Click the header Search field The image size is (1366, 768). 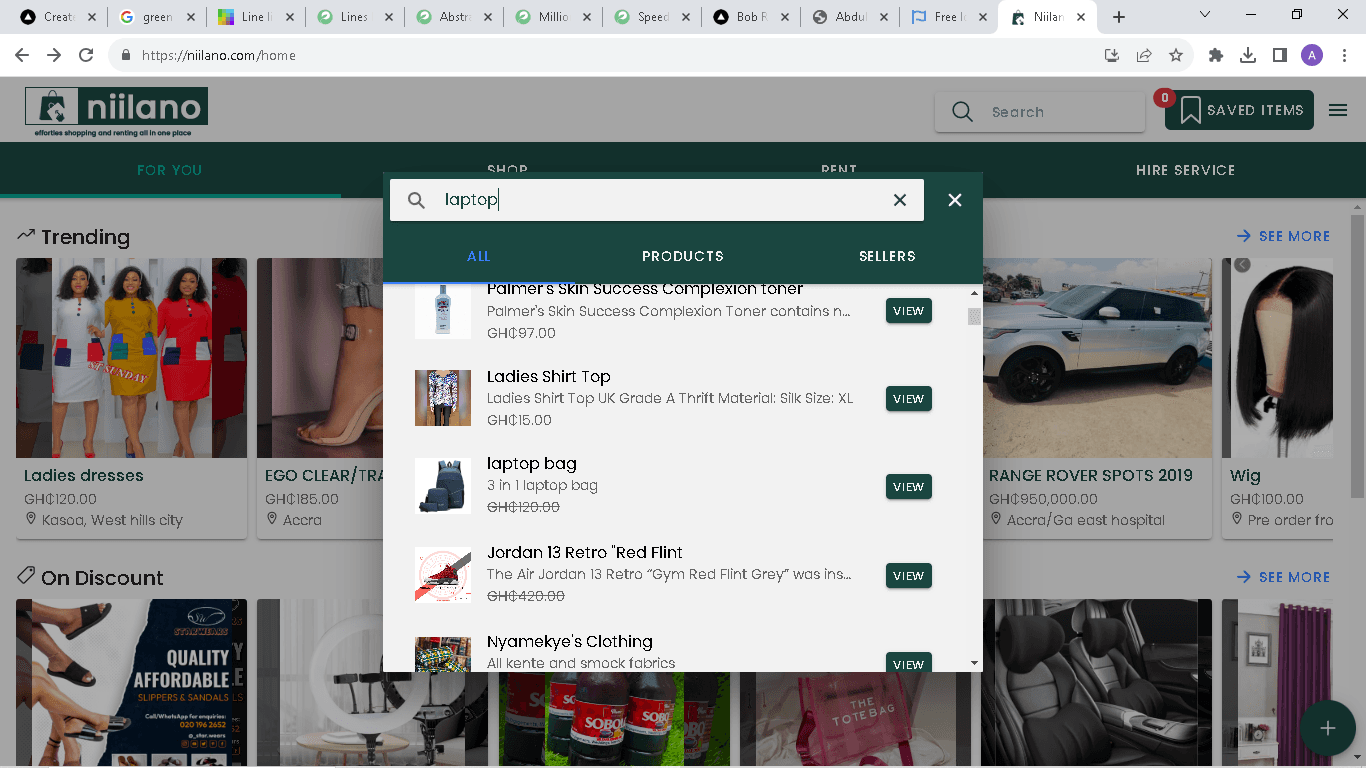pyautogui.click(x=1040, y=112)
